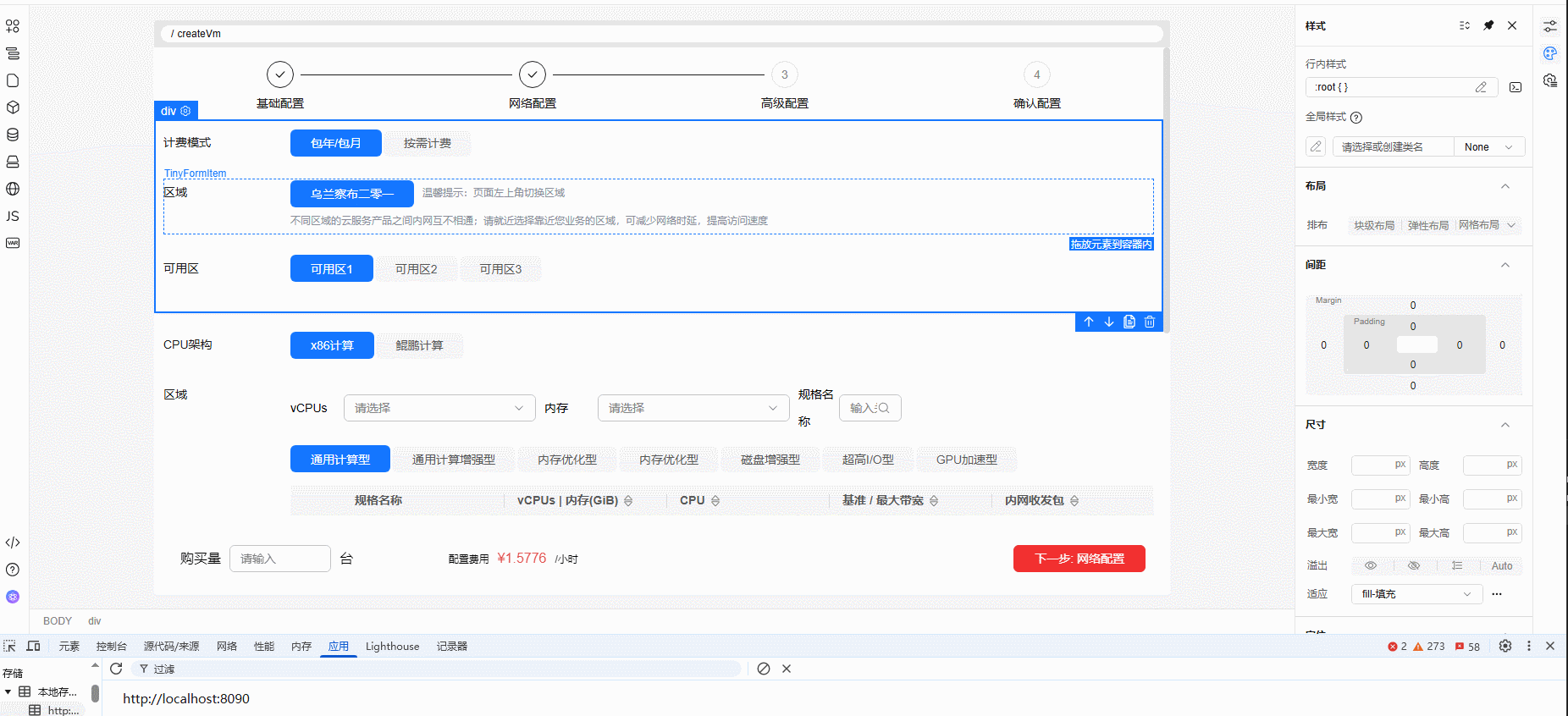
Task: Open the VAR state panel in left sidebar
Action: pos(13,243)
